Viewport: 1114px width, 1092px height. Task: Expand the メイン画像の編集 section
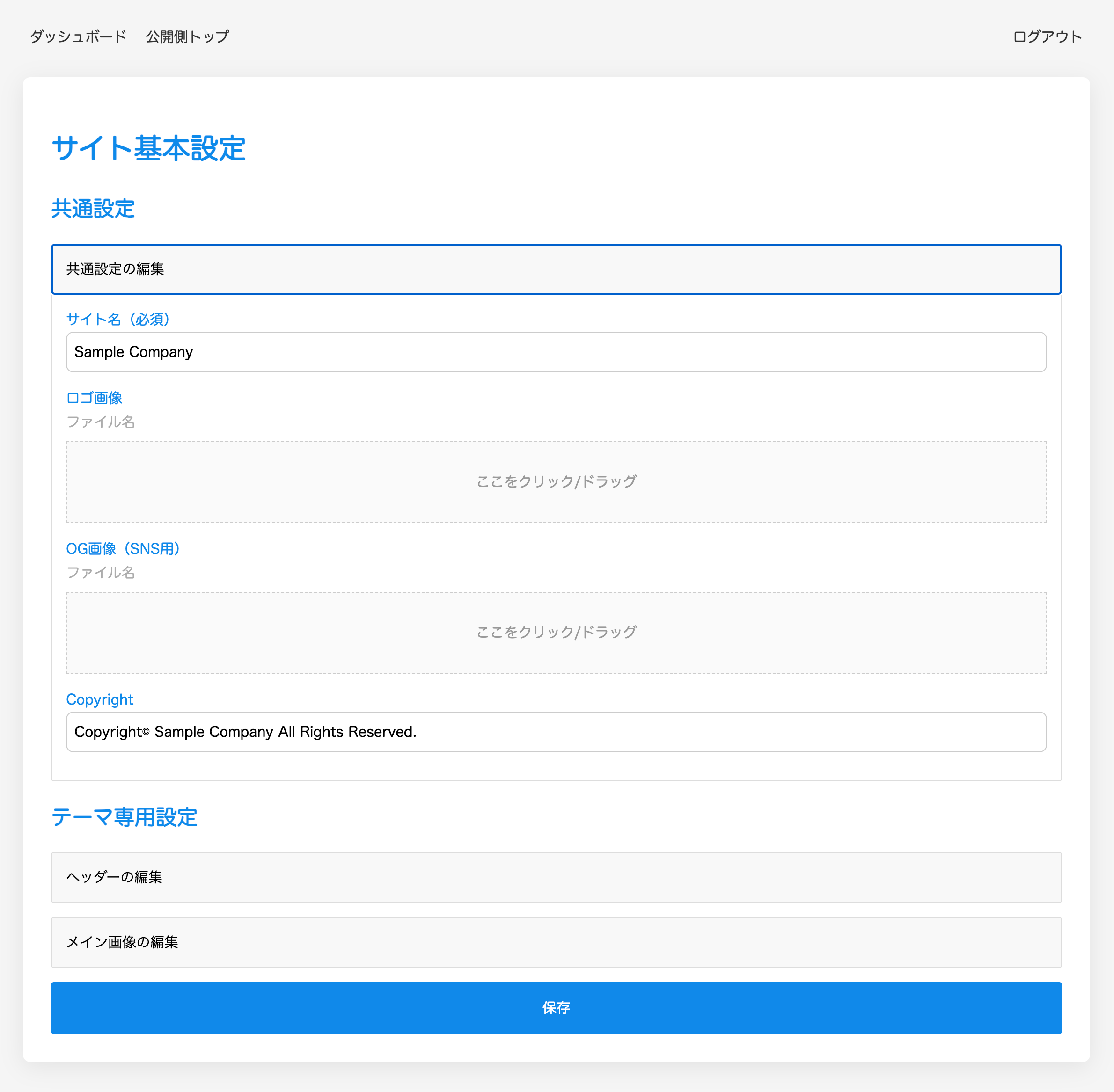tap(556, 942)
